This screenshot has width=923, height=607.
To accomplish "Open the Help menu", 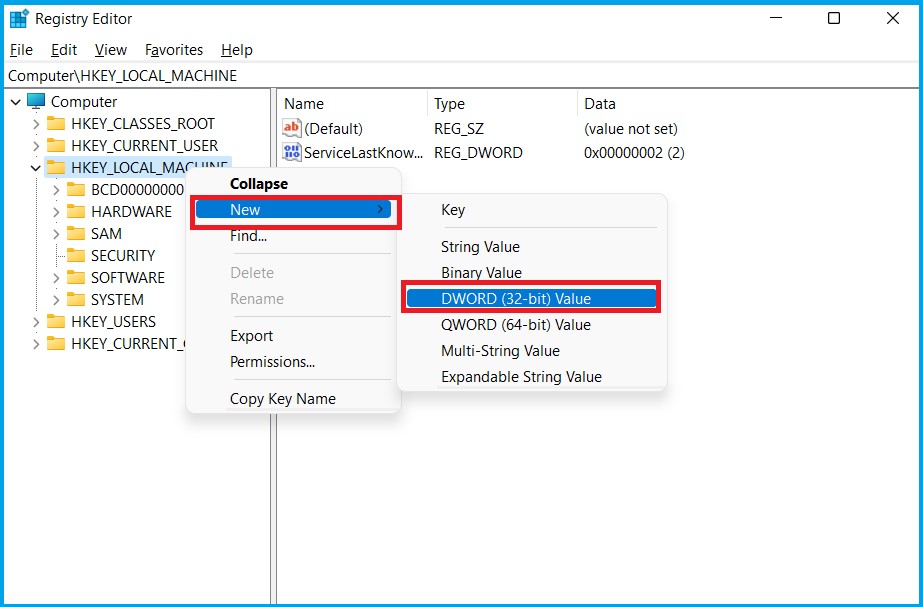I will (237, 50).
